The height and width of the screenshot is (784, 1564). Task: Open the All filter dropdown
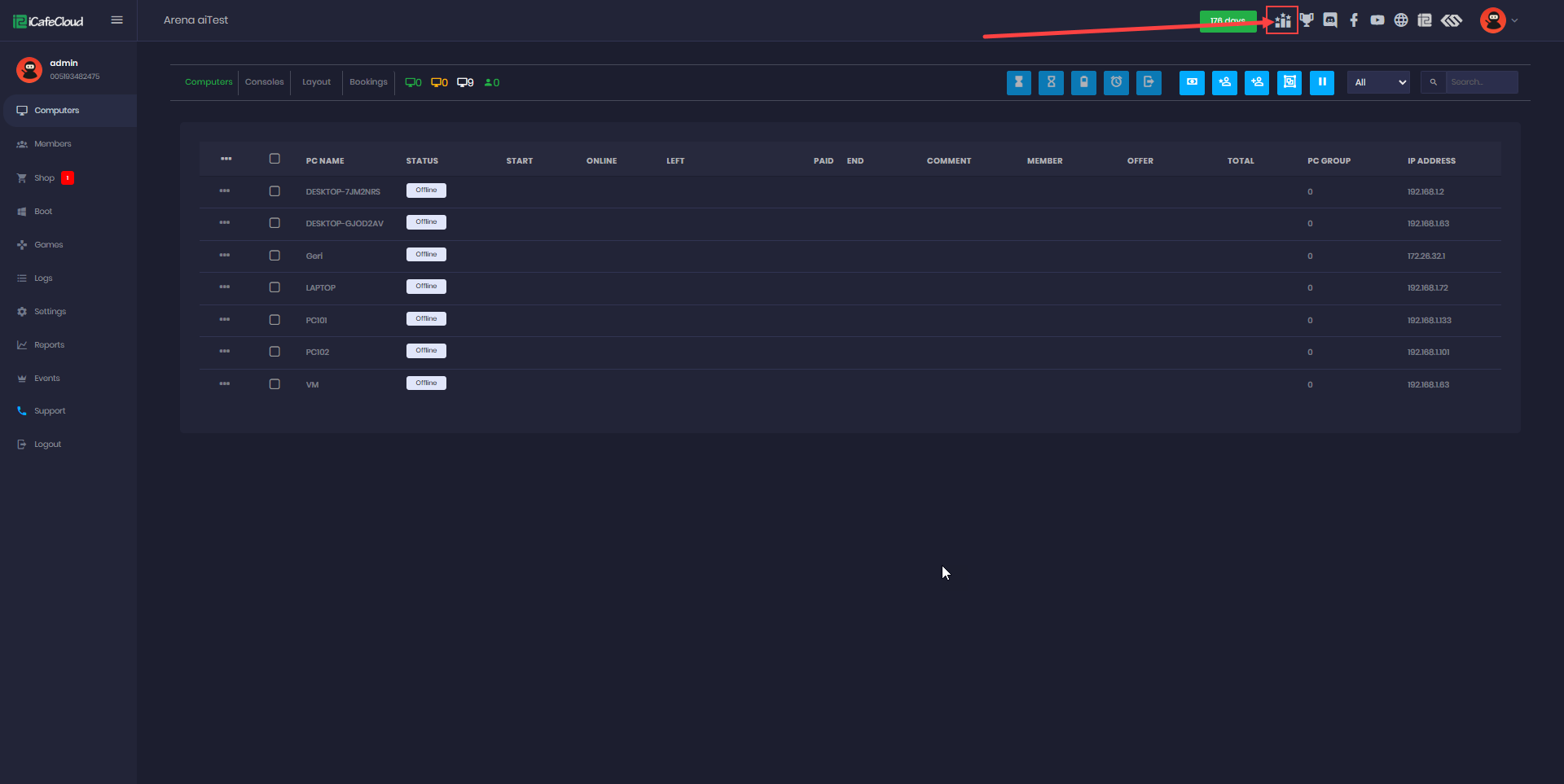1378,82
